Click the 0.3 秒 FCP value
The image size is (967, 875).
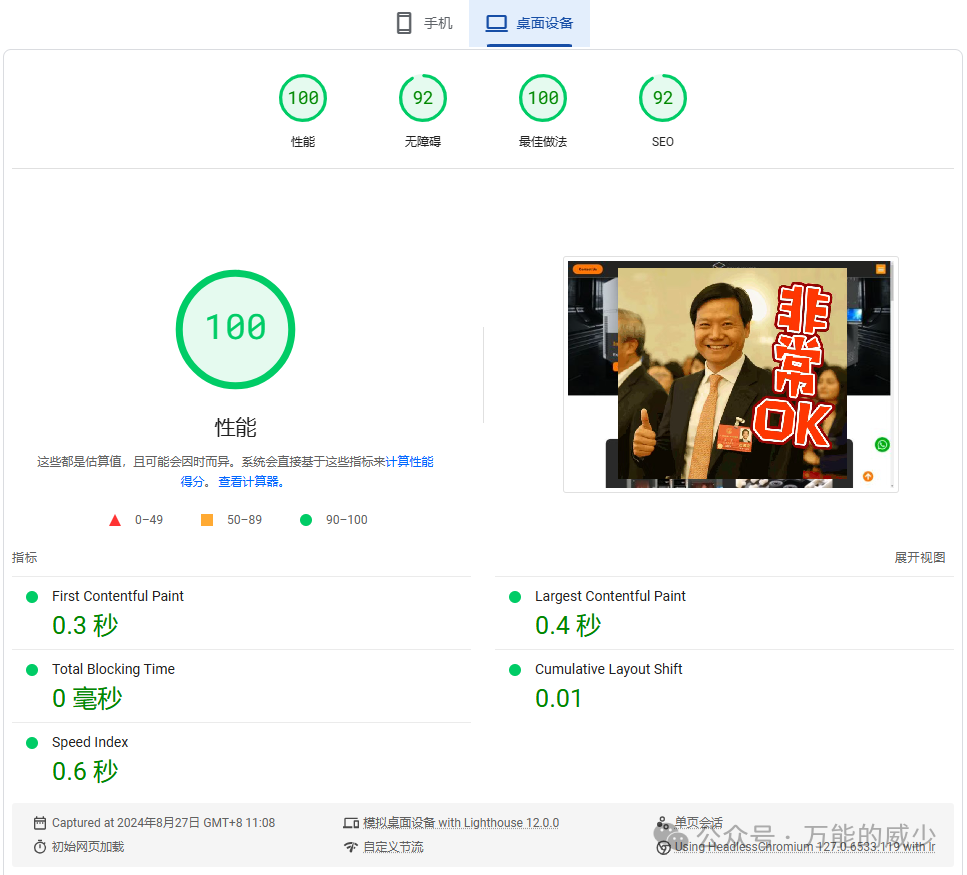tap(85, 625)
